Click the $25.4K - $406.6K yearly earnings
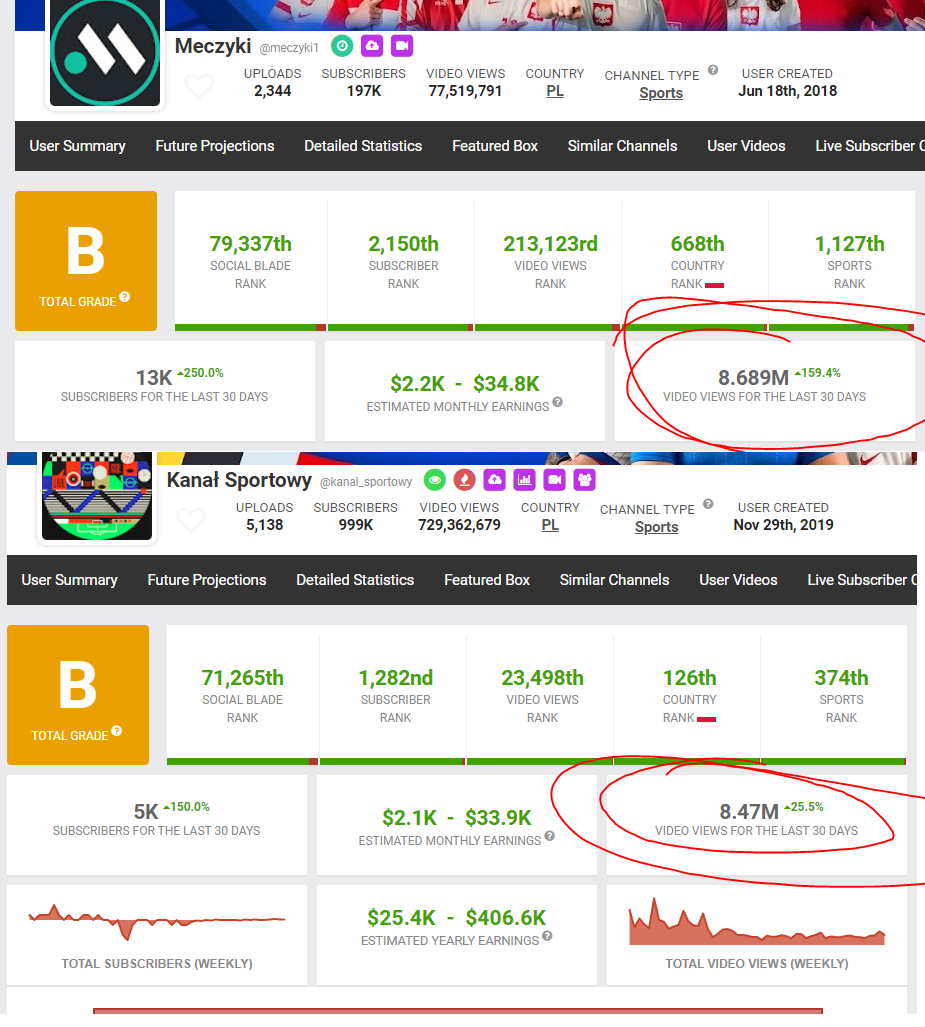Image resolution: width=925 pixels, height=1027 pixels. [457, 918]
